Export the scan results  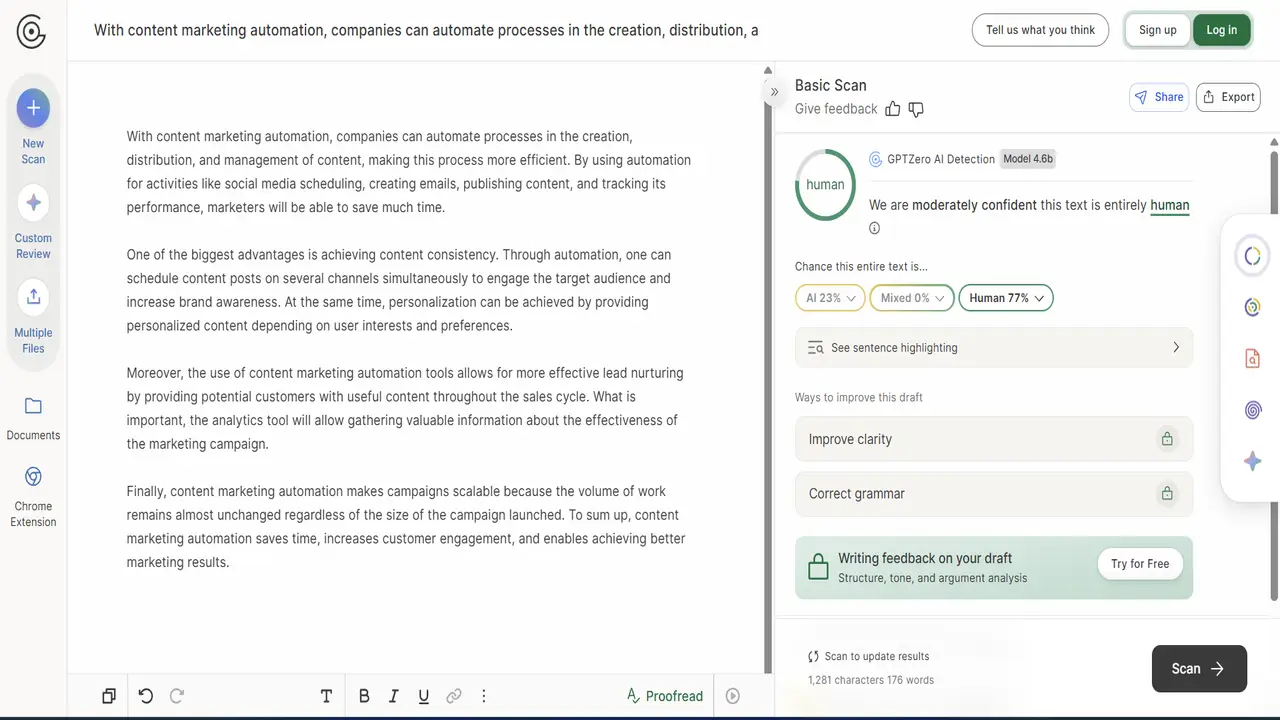[x=1228, y=97]
